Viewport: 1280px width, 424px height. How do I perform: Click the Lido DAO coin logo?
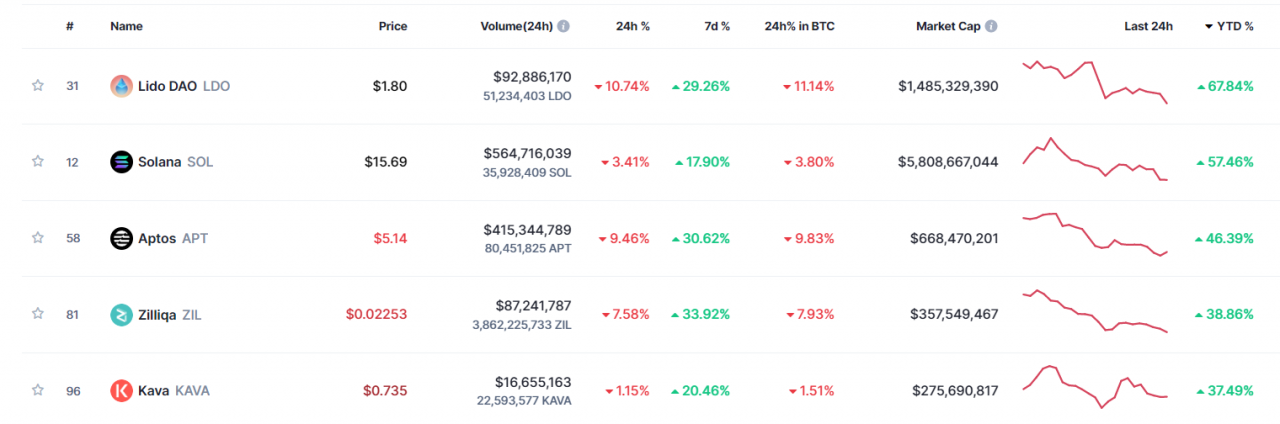coord(121,86)
